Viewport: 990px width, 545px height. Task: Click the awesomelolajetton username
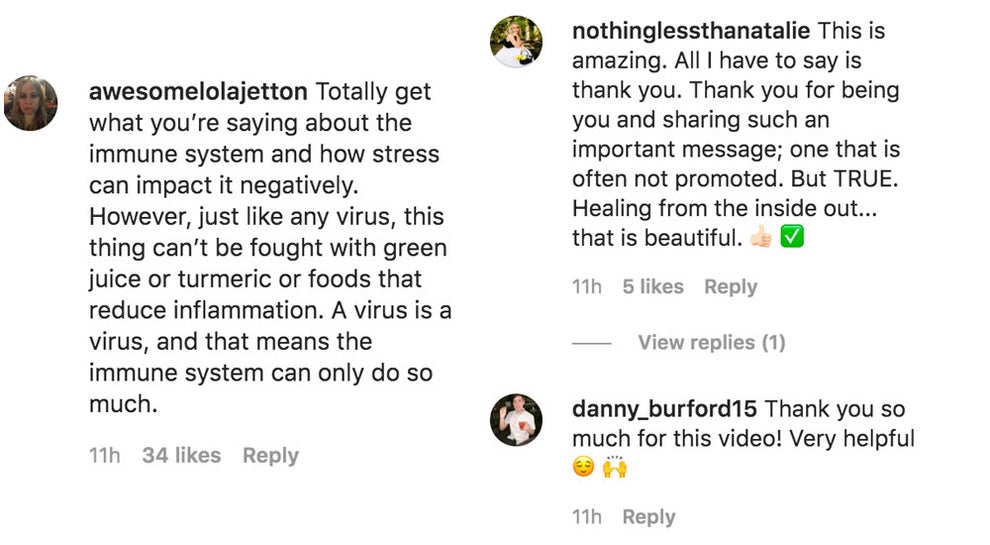tap(198, 92)
